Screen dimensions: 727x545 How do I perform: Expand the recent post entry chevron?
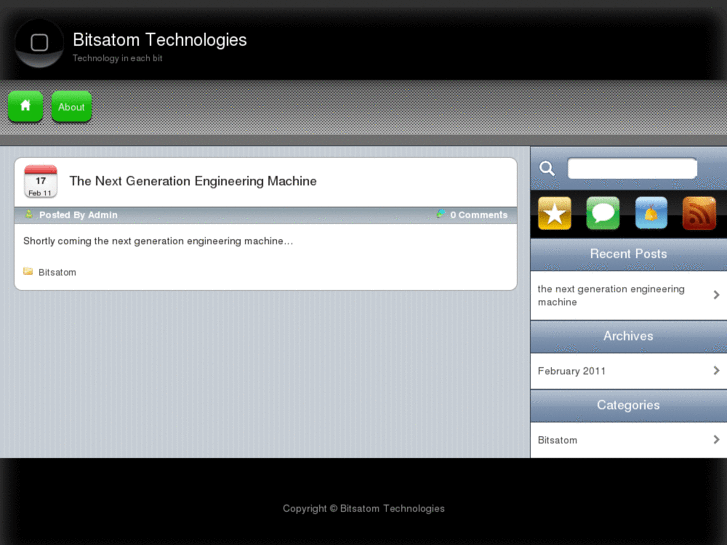coord(716,295)
